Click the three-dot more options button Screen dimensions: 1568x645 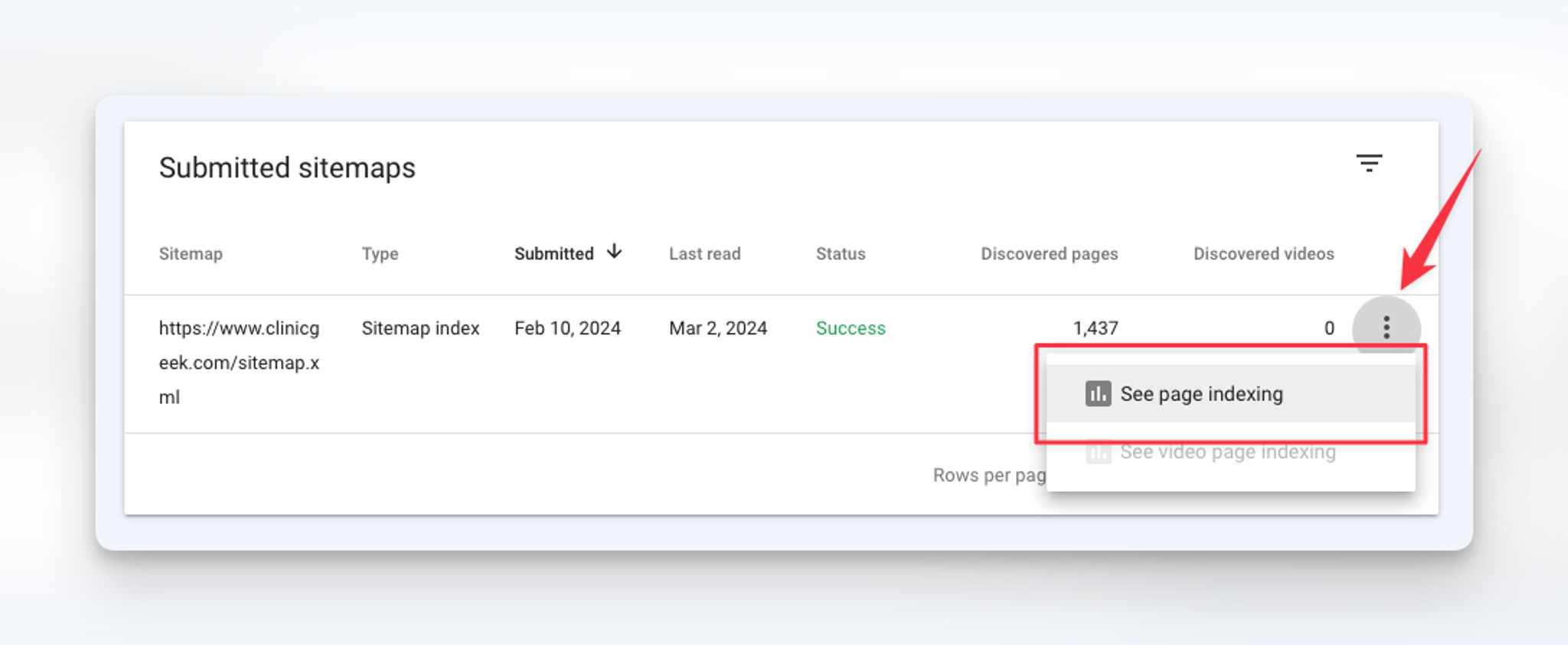pos(1386,327)
